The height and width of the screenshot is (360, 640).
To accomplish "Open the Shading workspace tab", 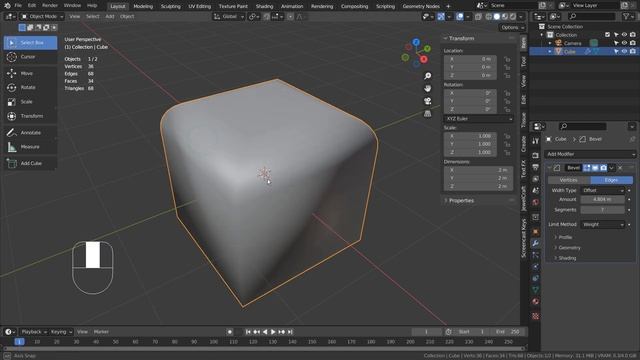I will (x=264, y=6).
